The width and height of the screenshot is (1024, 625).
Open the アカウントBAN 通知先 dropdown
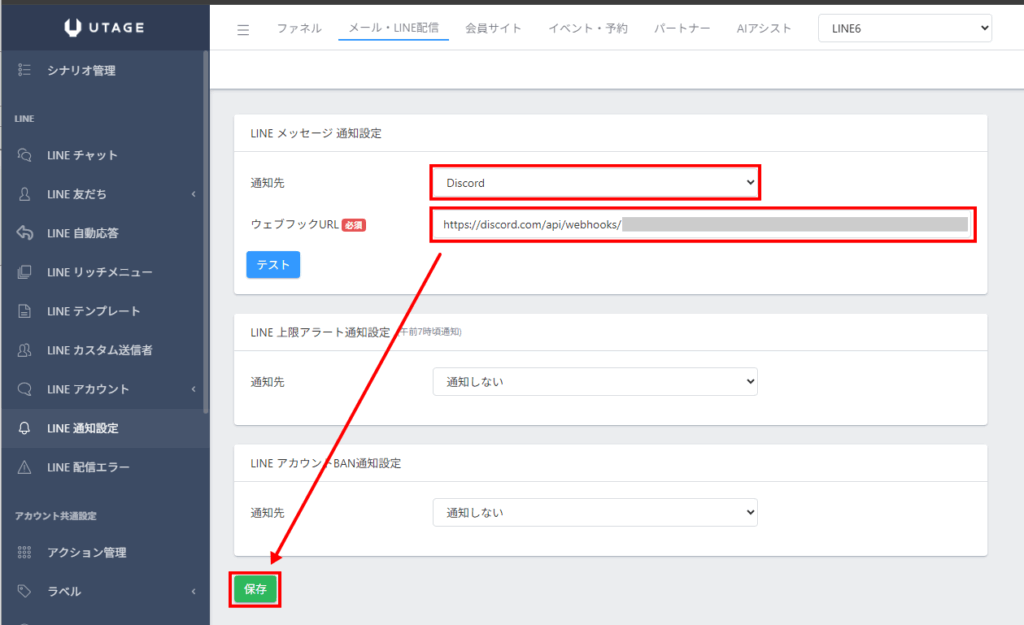(x=595, y=513)
